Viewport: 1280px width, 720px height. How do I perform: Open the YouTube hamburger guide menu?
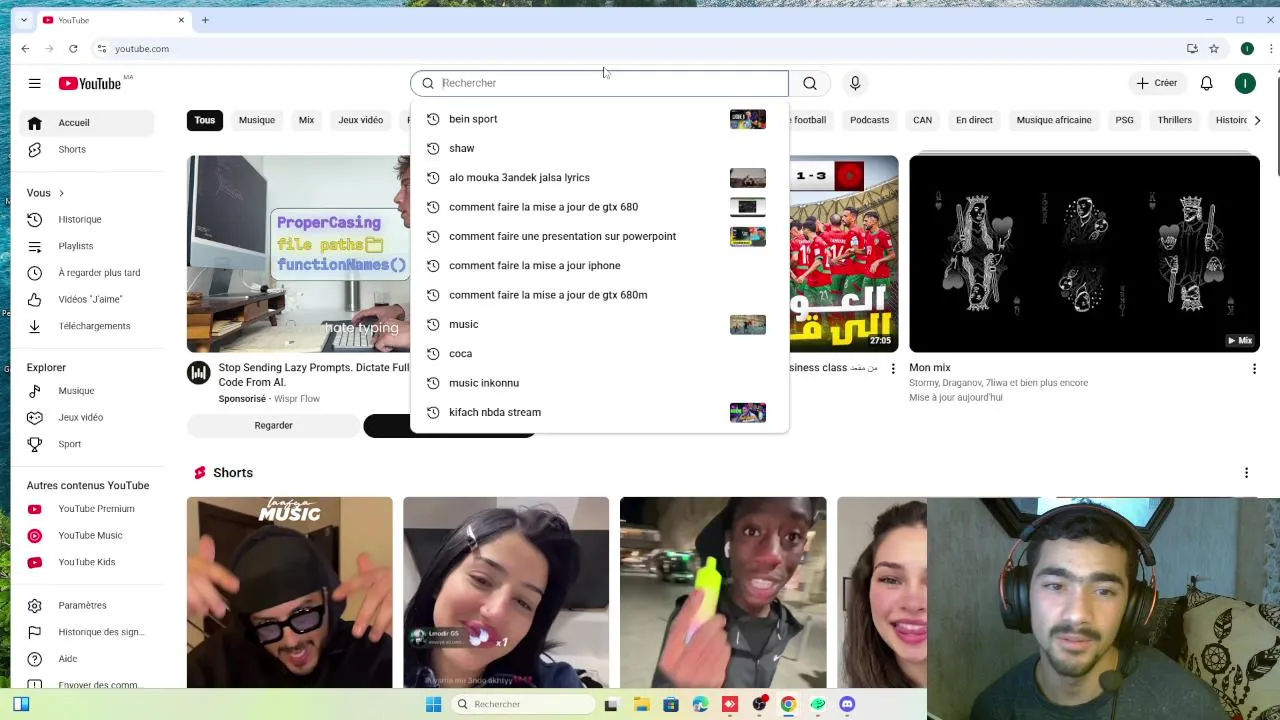click(x=34, y=83)
